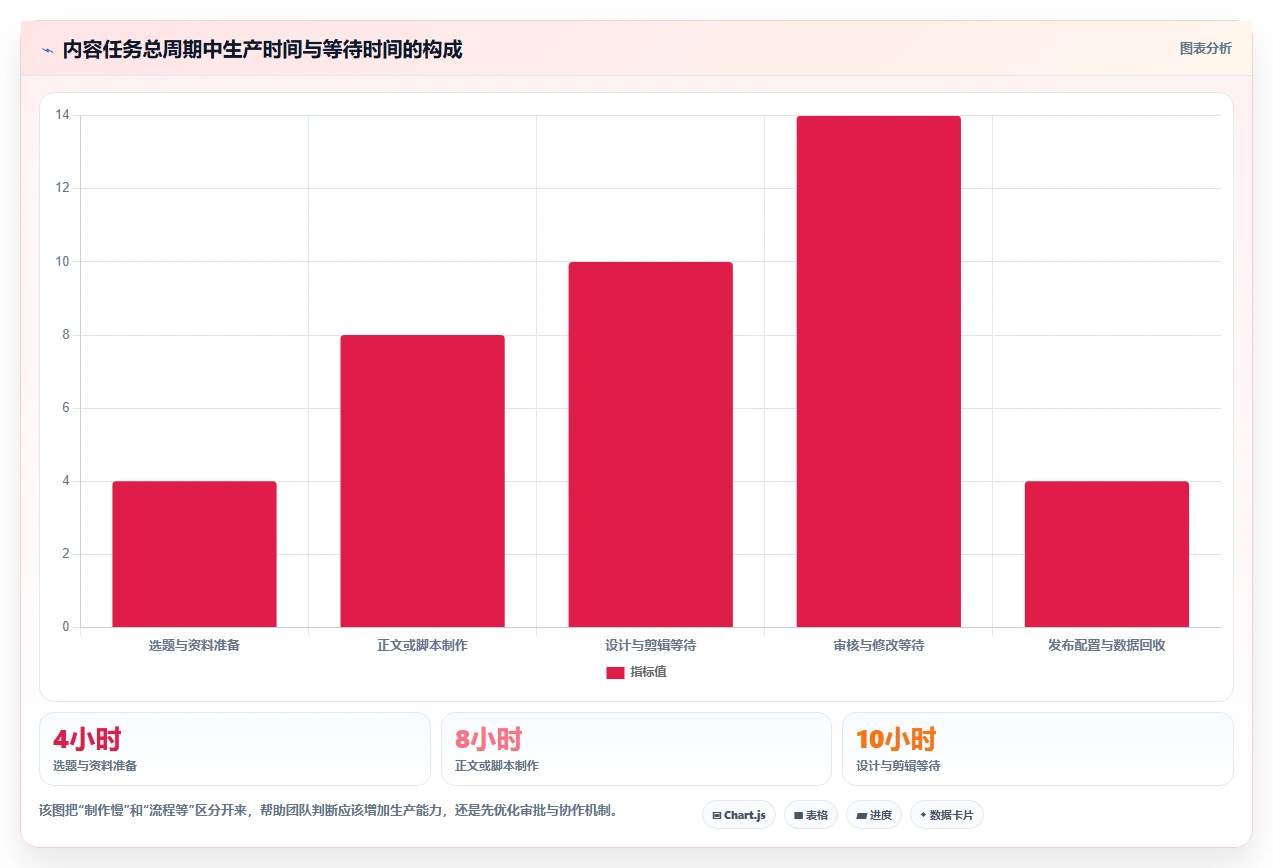Click the chart title 内容任务总周期中生产时间与等待时间的构成
The image size is (1273, 868).
pyautogui.click(x=262, y=49)
